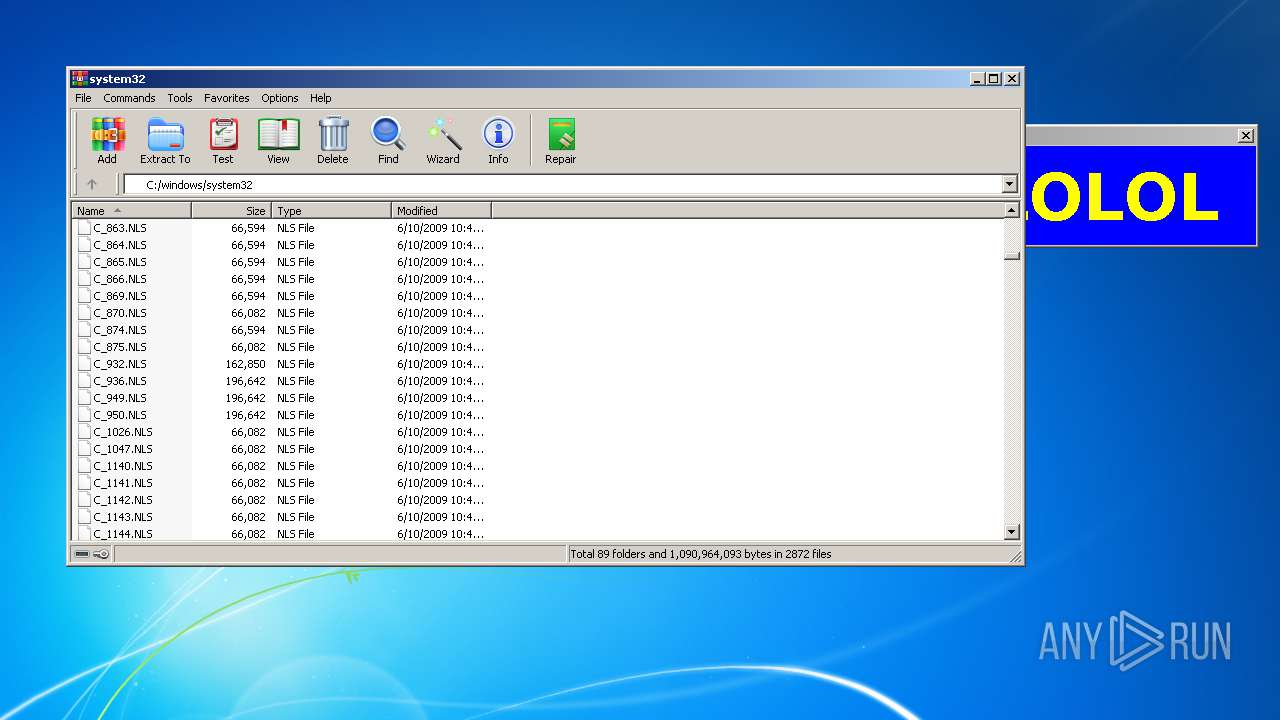Open the Favorites menu
Viewport: 1280px width, 720px height.
tap(227, 98)
